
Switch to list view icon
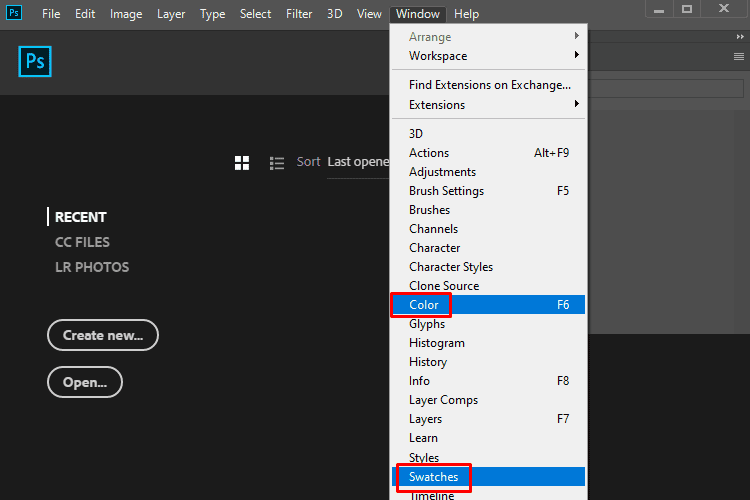tap(277, 163)
